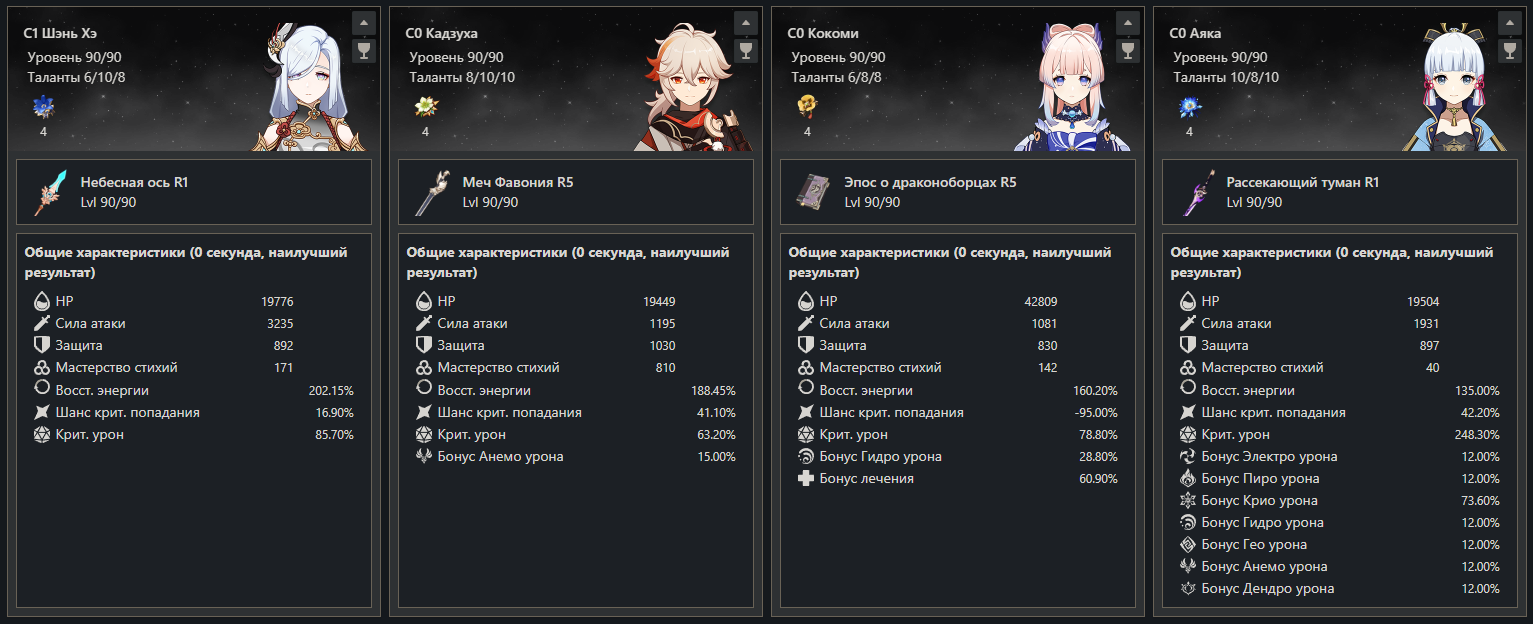The height and width of the screenshot is (624, 1533).
Task: Click the trophy icon on the Аяка card
Action: [1510, 50]
